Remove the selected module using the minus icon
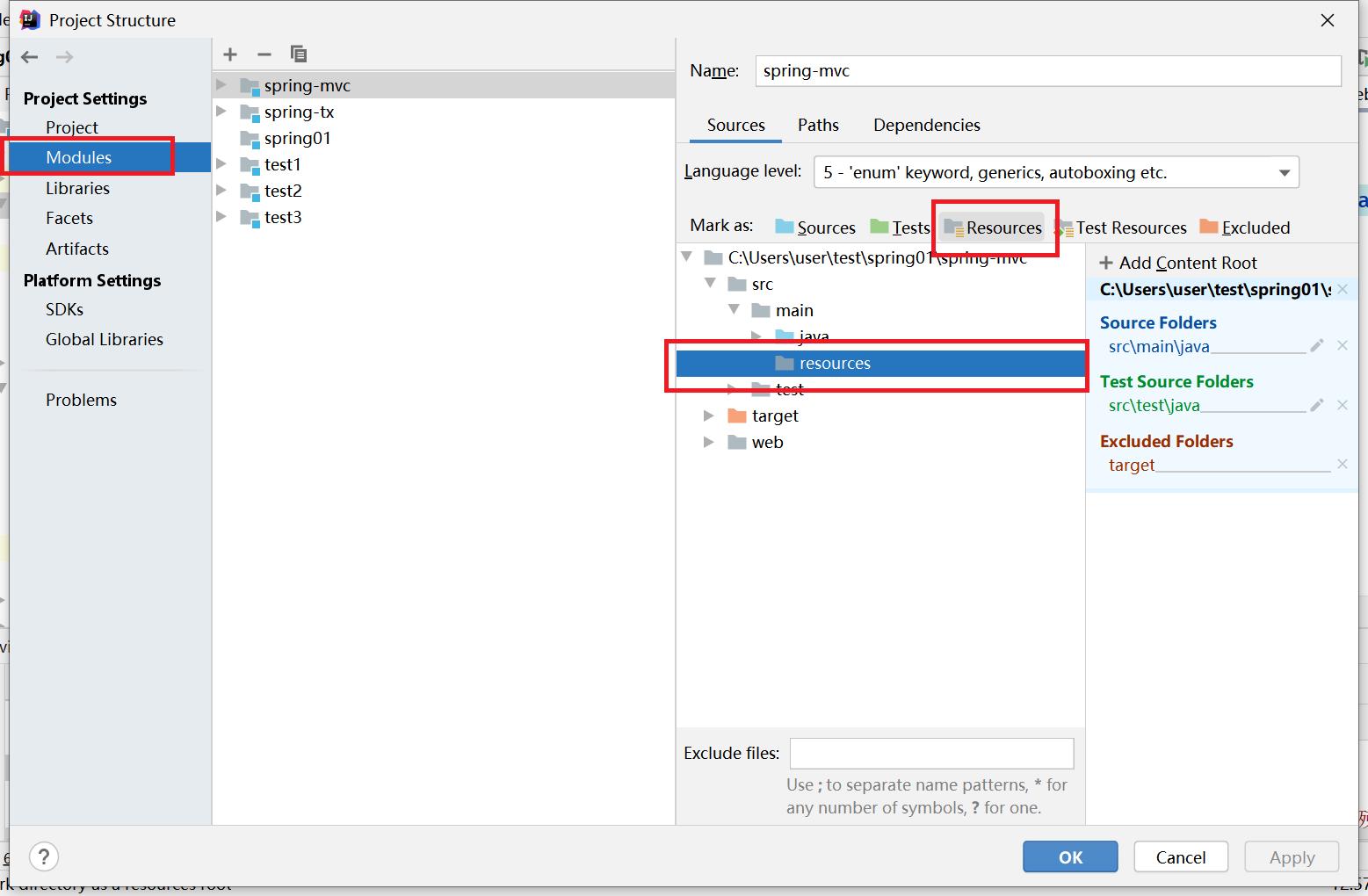 coord(264,54)
